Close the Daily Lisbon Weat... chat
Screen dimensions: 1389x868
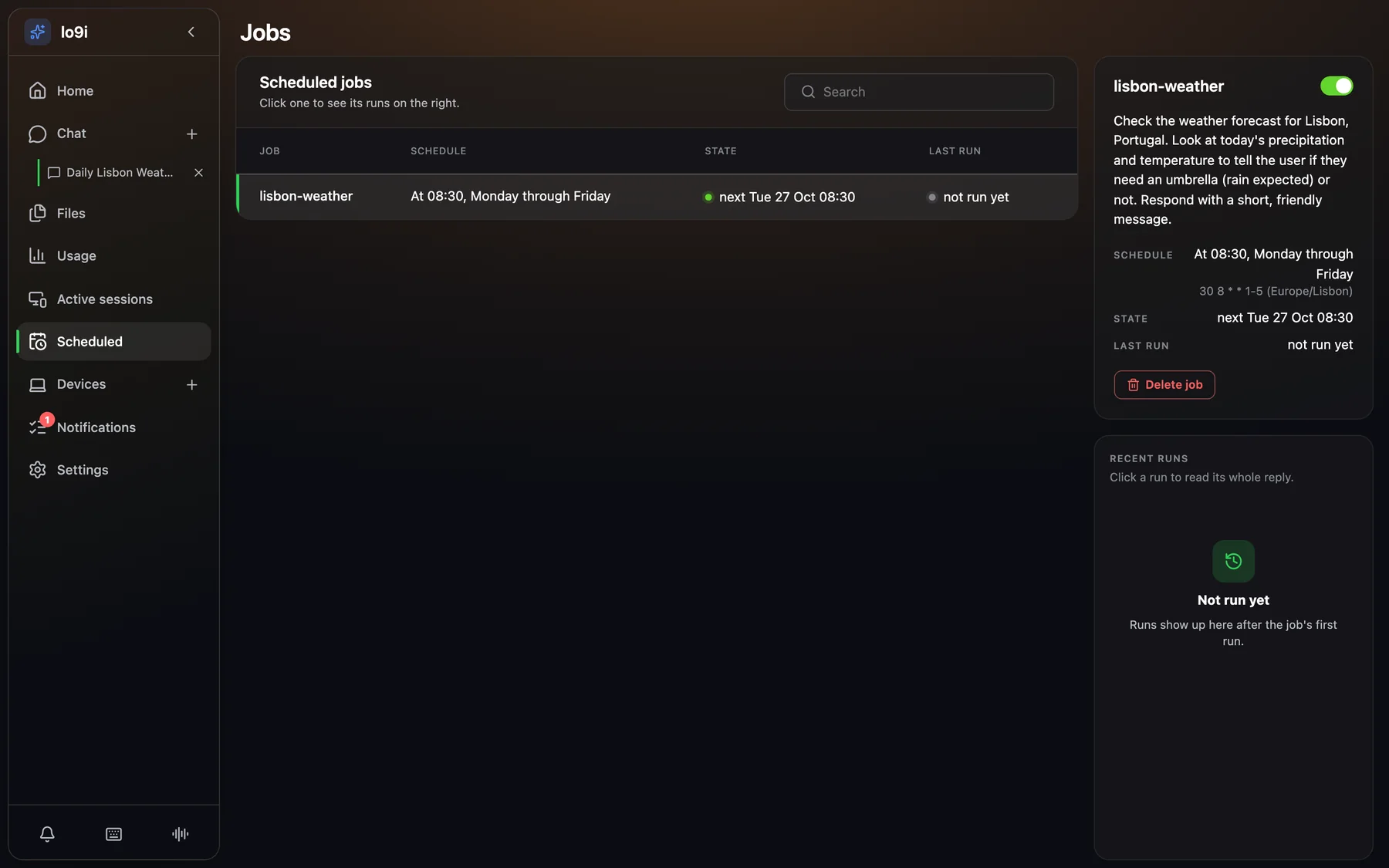pos(199,173)
